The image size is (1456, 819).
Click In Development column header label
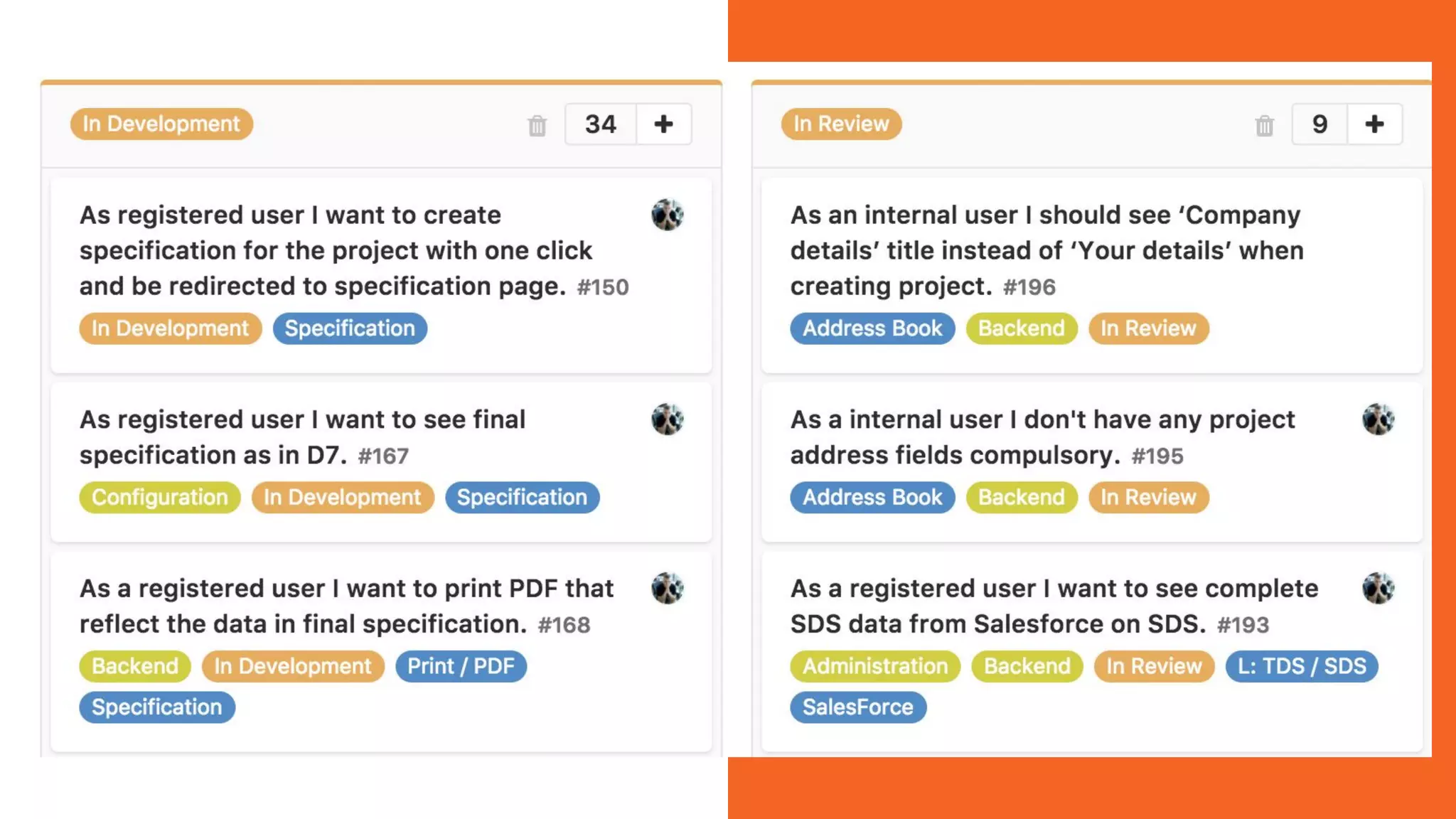coord(161,124)
